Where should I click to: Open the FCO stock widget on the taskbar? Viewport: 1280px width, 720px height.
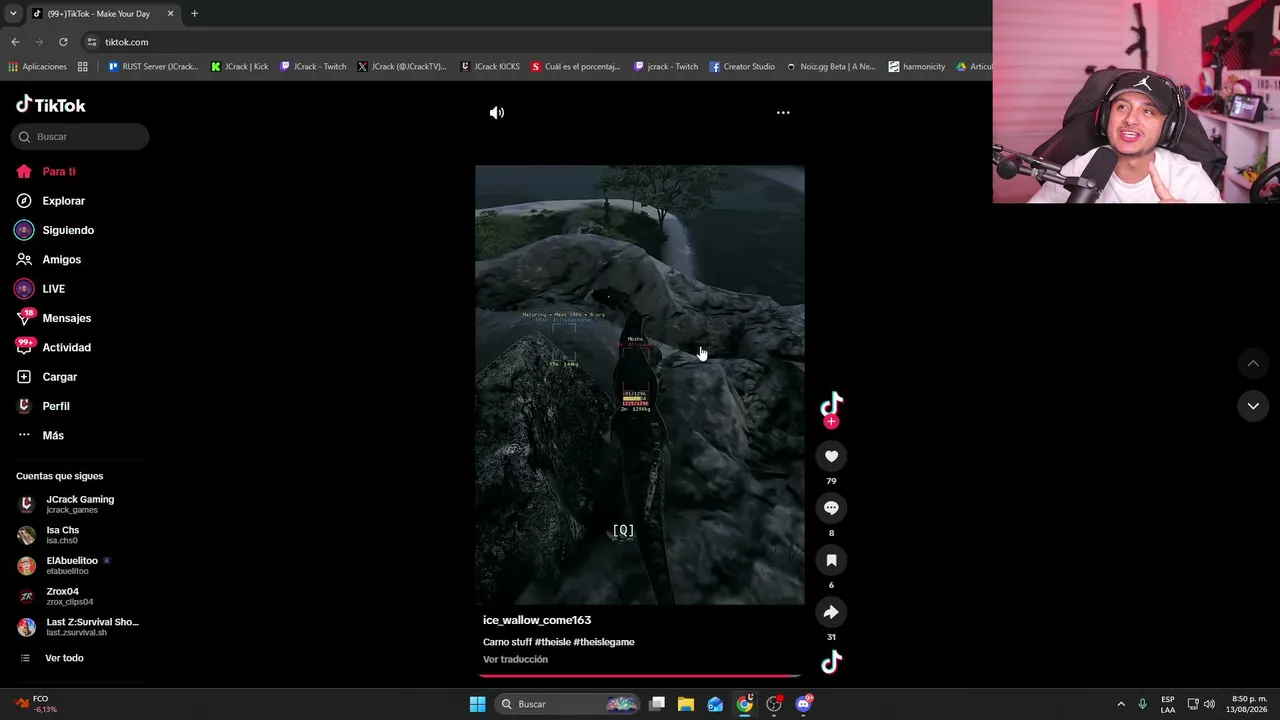coord(35,704)
